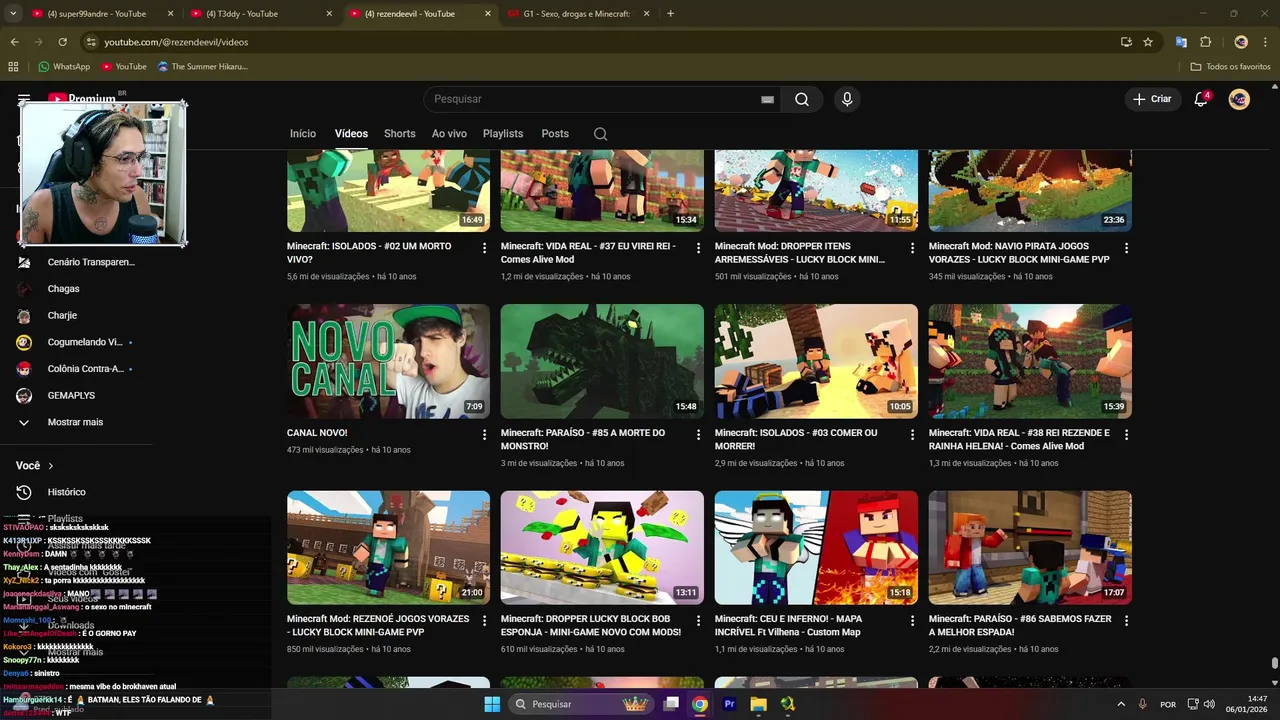Open Colônia Contra-A... subscription channel

pyautogui.click(x=86, y=369)
